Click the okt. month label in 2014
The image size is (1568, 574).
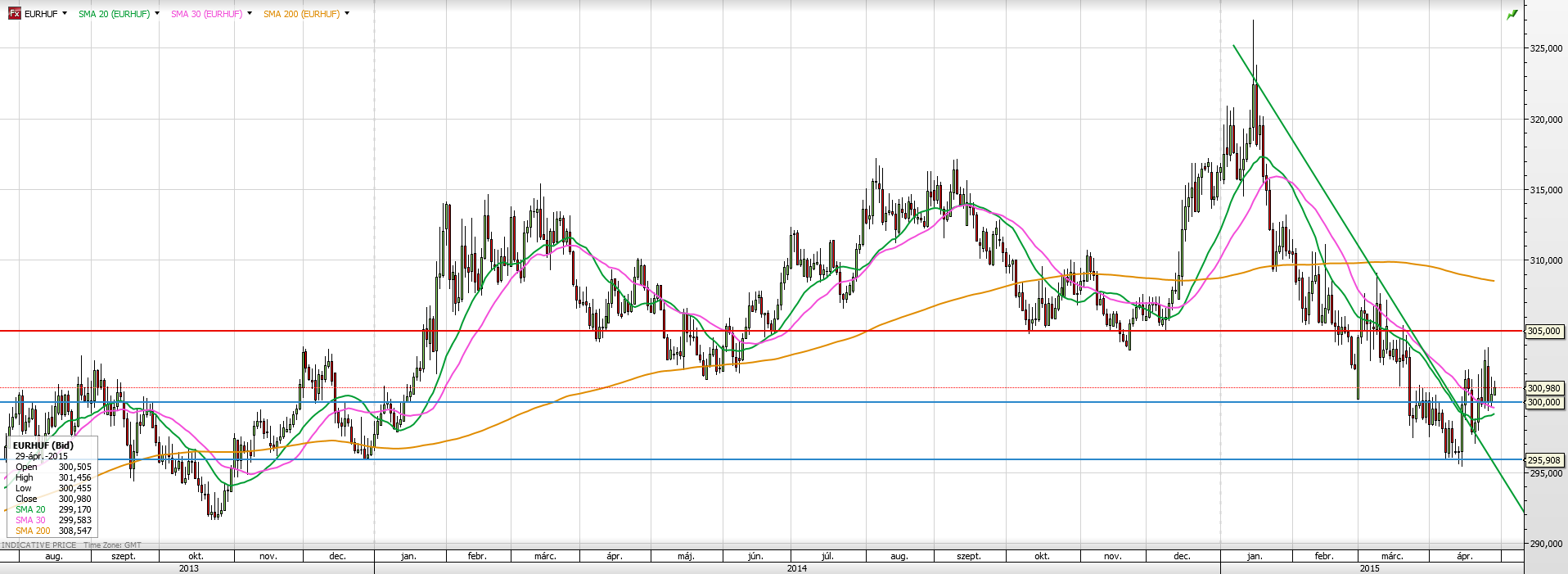point(1042,556)
